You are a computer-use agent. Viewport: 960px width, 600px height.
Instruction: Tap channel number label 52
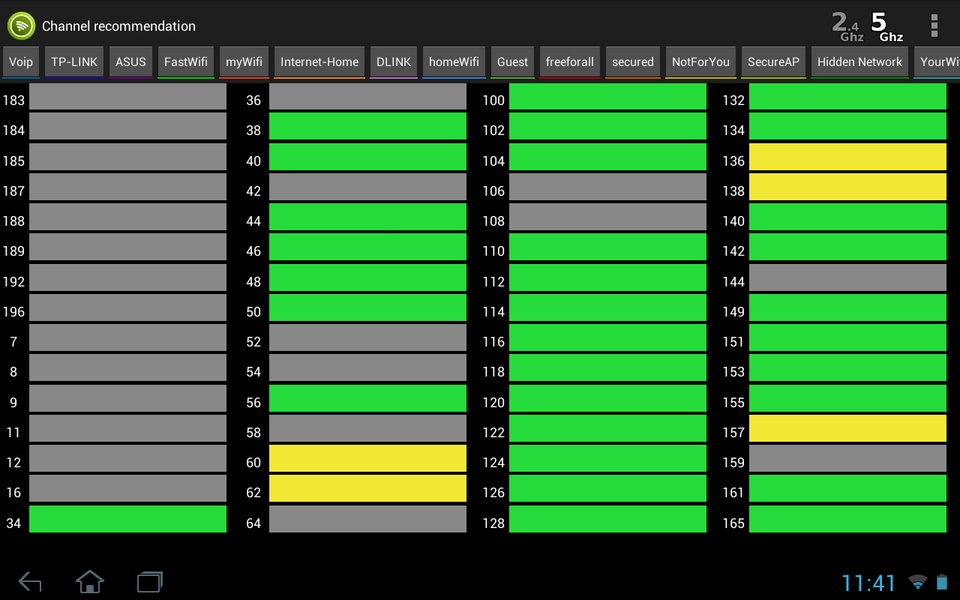click(x=253, y=342)
